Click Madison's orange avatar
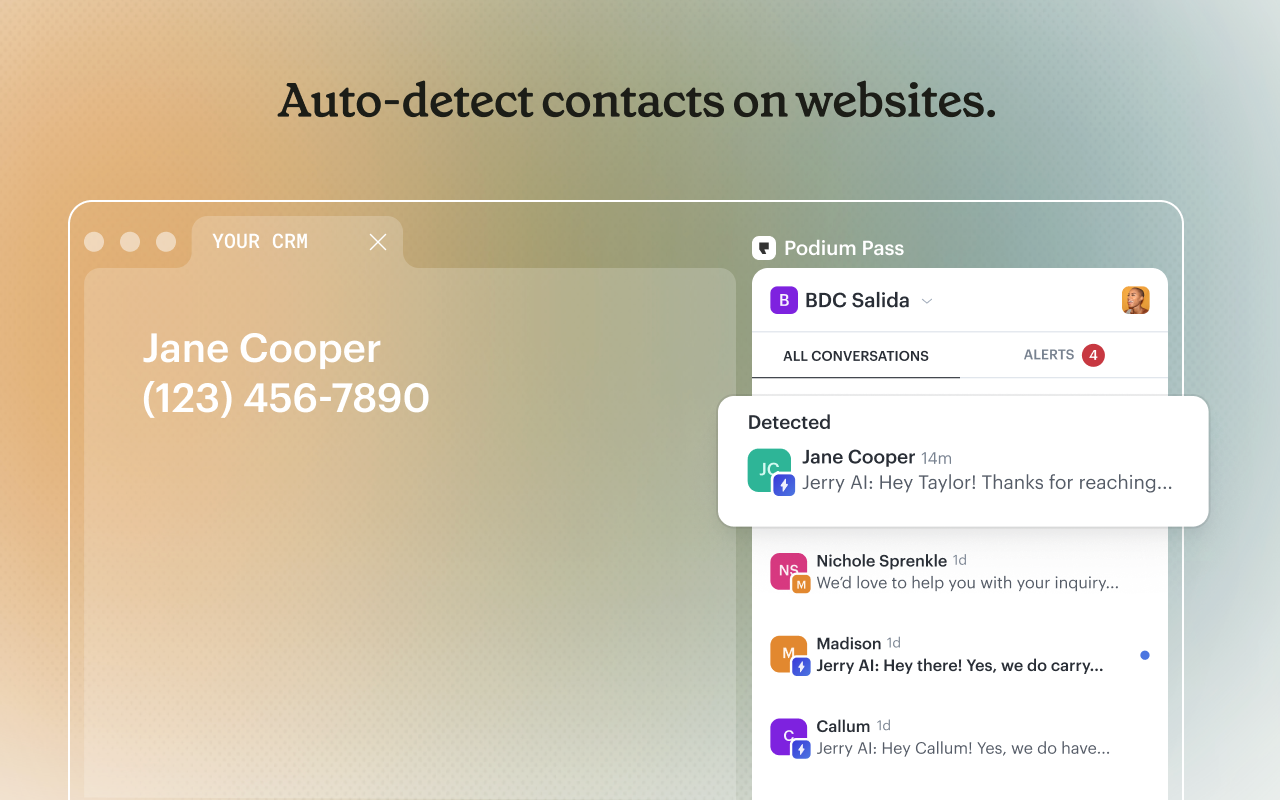This screenshot has height=800, width=1280. point(788,654)
